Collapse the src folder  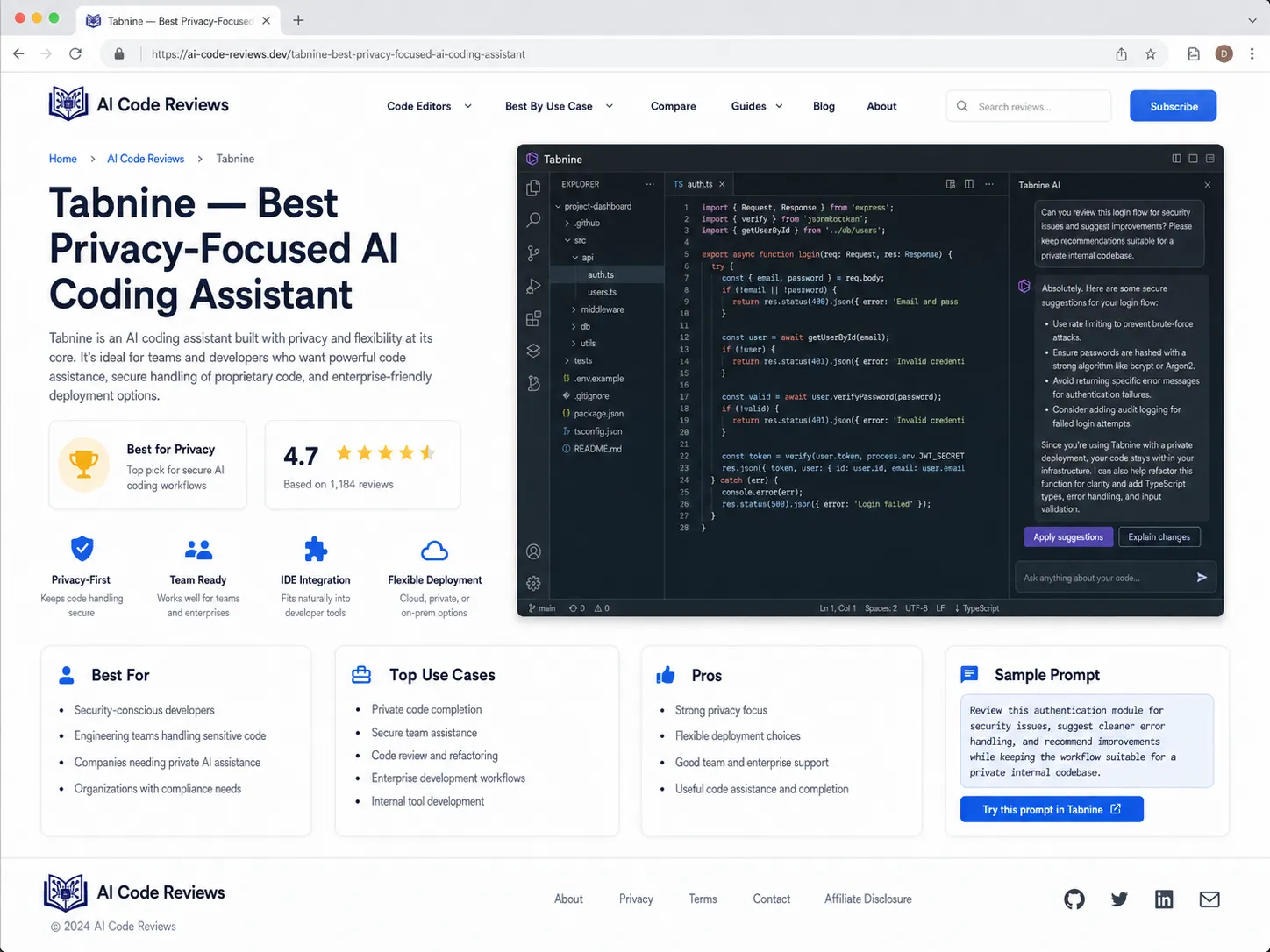click(576, 240)
